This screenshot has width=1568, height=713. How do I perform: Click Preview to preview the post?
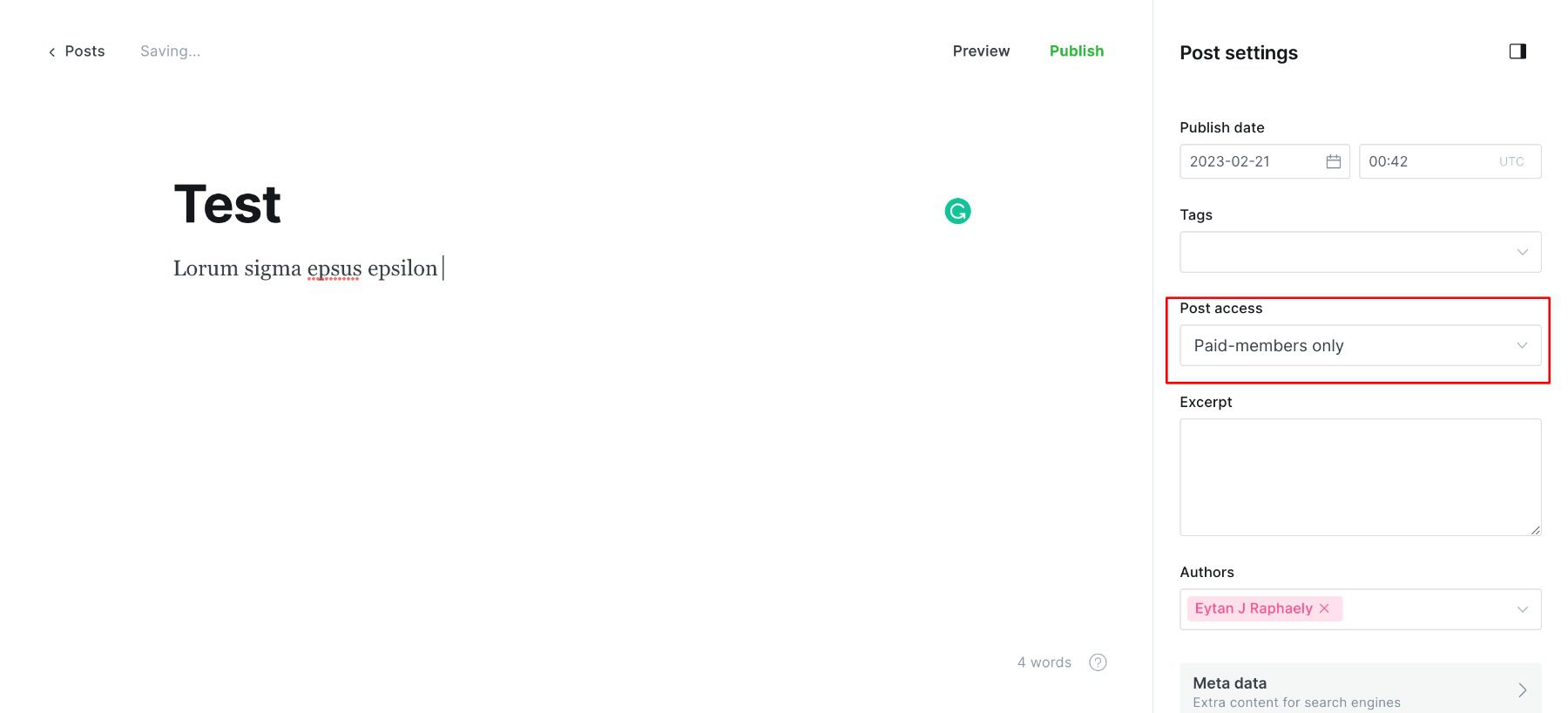tap(981, 51)
